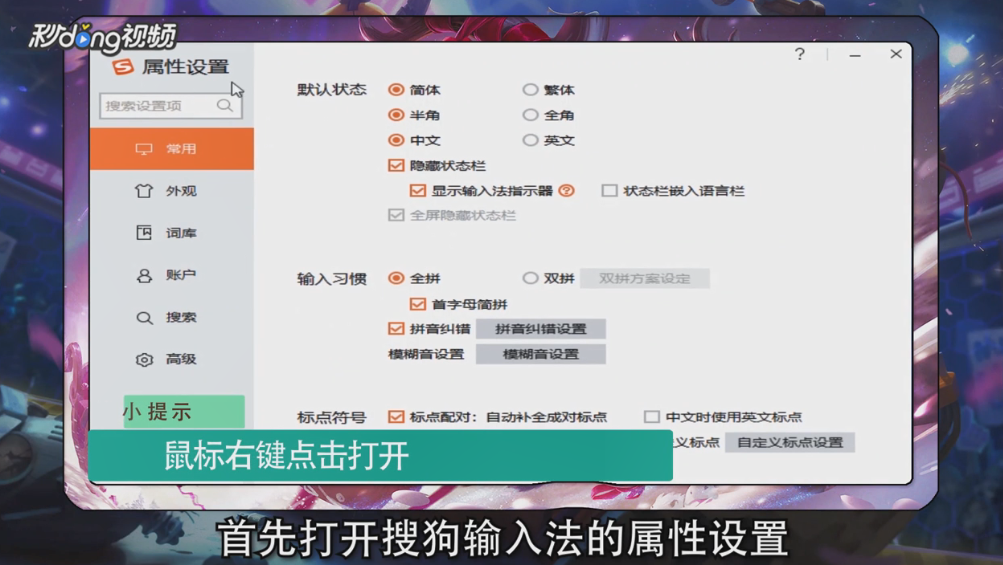1003x565 pixels.
Task: Click the orange help icon beside 显示输入法指示器
Action: pos(566,191)
